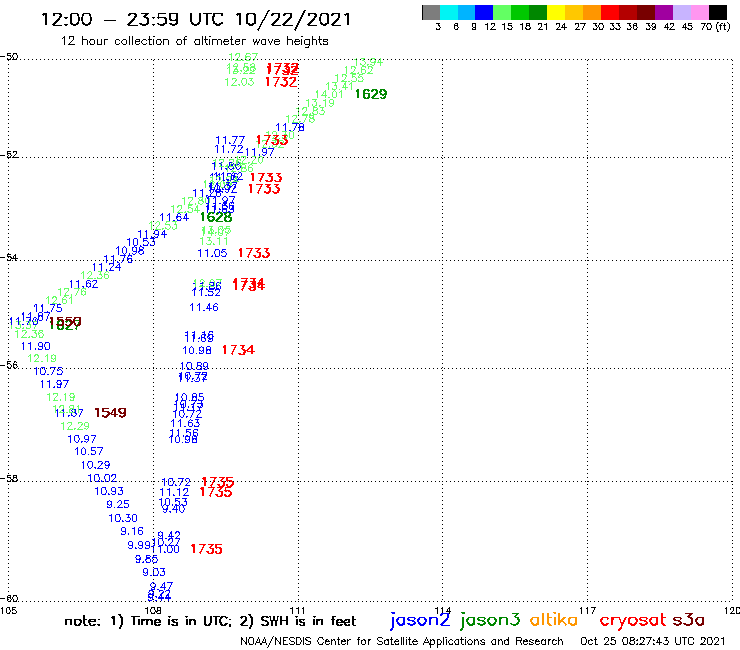The image size is (740, 650).
Task: Click the 'Oct 25 08:27:43 UTC 2021' timestamp
Action: (653, 642)
